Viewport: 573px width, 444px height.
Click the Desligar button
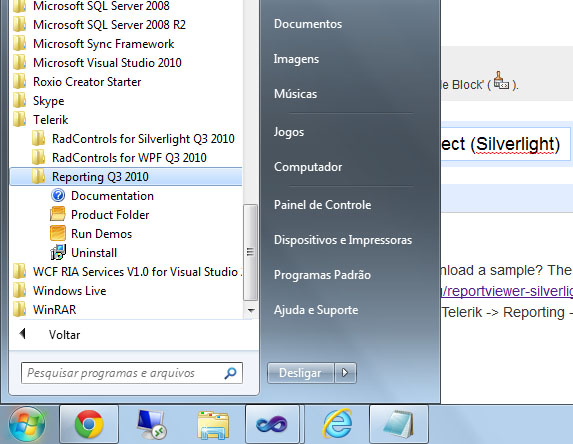[x=301, y=373]
